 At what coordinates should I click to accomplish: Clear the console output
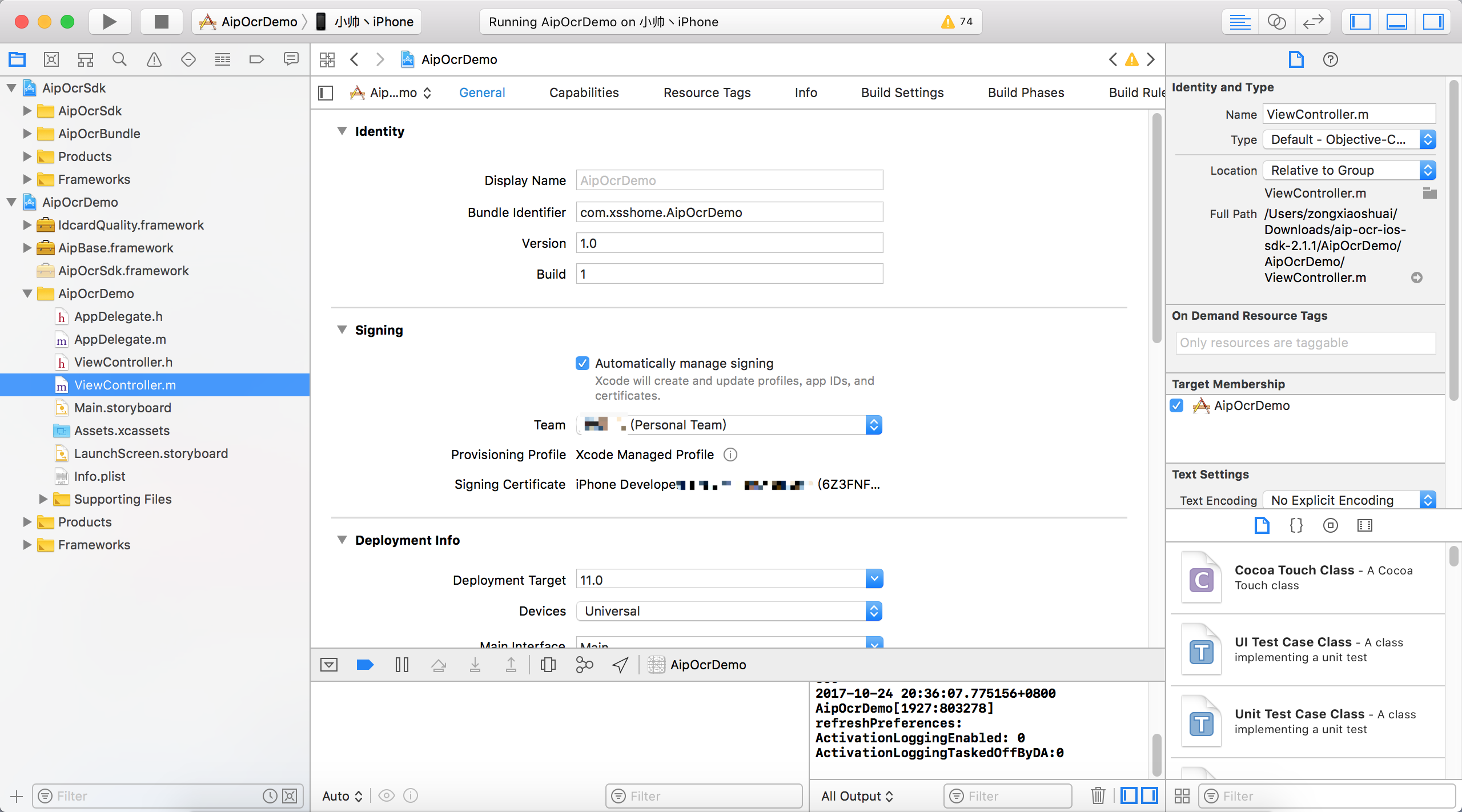[1098, 795]
